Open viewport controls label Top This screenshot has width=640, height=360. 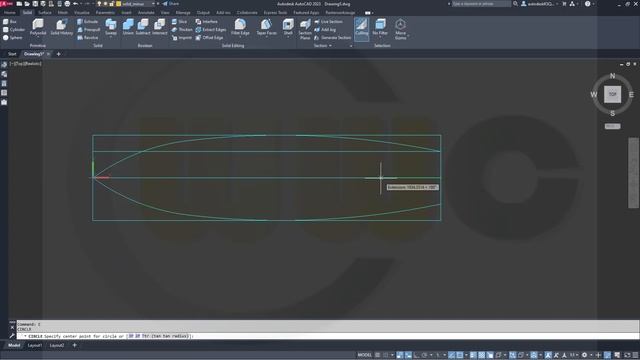click(x=19, y=64)
